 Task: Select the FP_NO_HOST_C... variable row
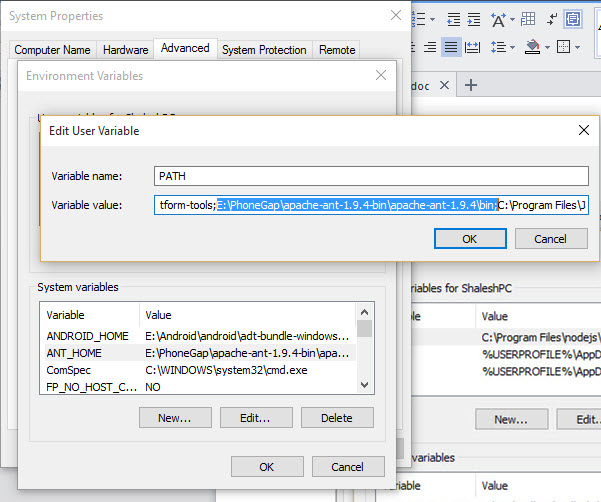(198, 387)
